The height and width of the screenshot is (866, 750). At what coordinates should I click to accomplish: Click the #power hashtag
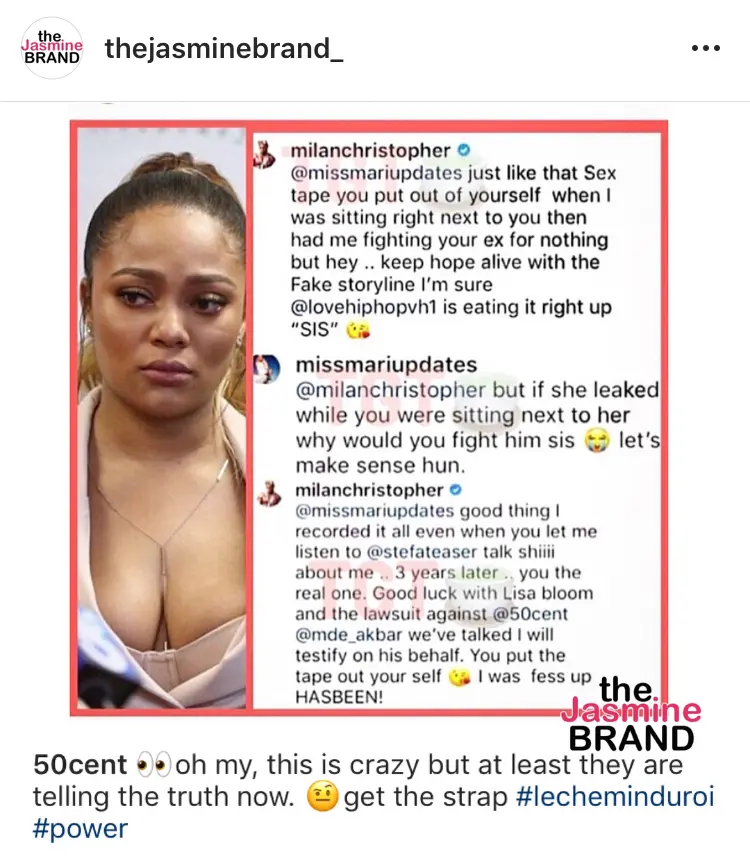click(x=80, y=828)
